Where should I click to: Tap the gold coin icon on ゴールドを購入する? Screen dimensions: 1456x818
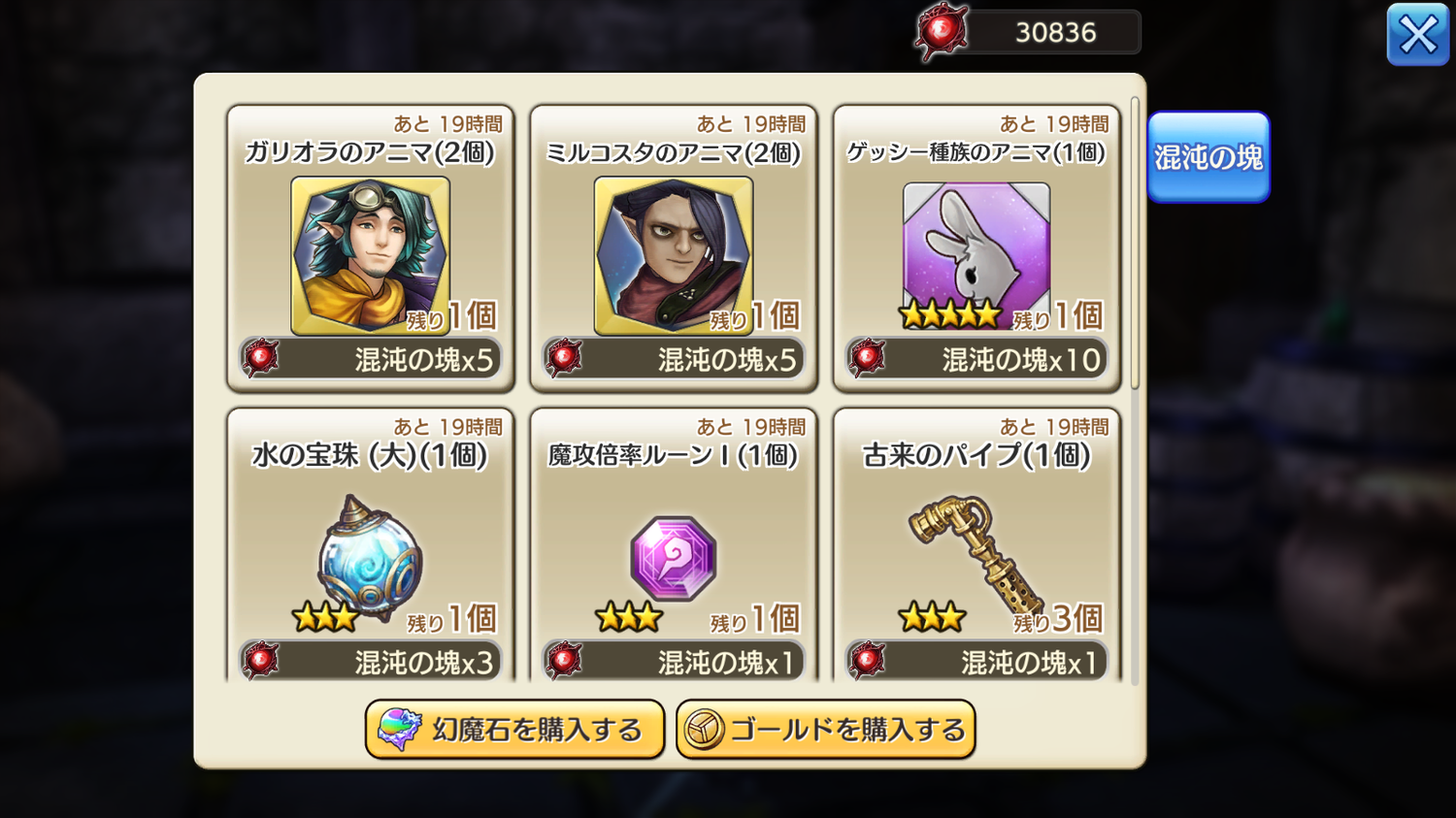(x=704, y=730)
